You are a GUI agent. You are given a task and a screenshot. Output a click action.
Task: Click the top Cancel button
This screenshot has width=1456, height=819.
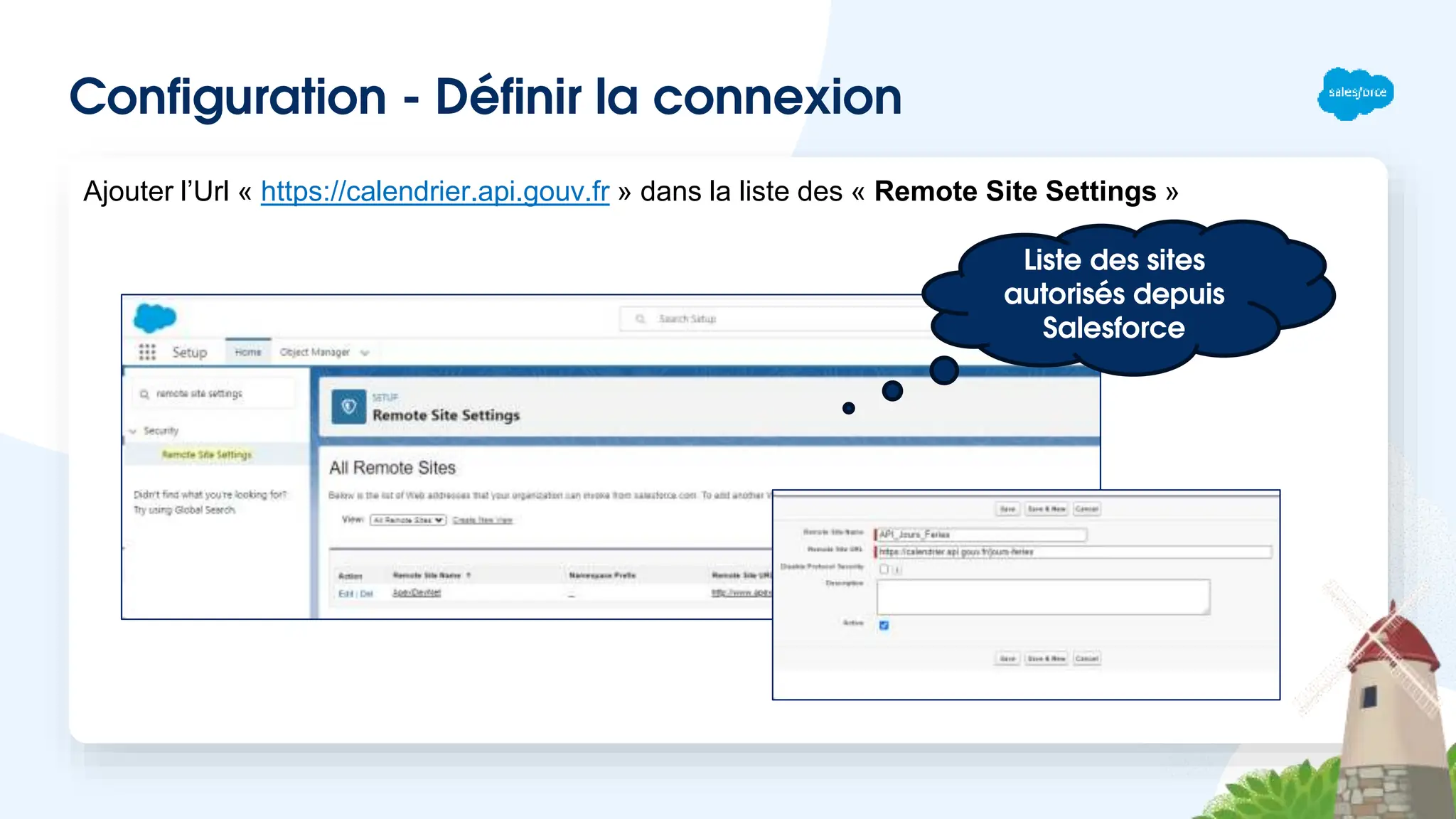coord(1086,509)
